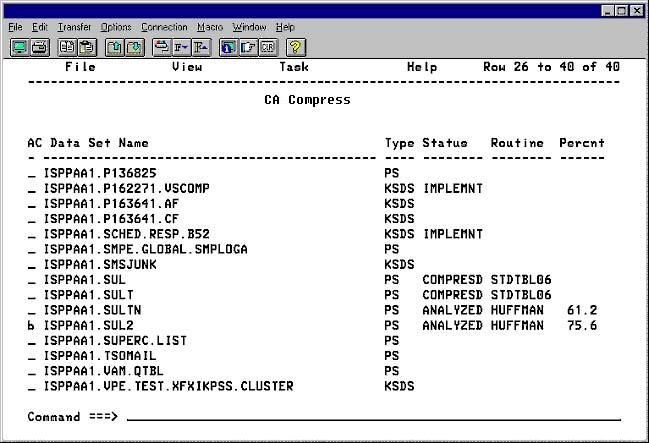This screenshot has width=649, height=443.
Task: Click the printer icon in toolbar
Action: [x=39, y=47]
